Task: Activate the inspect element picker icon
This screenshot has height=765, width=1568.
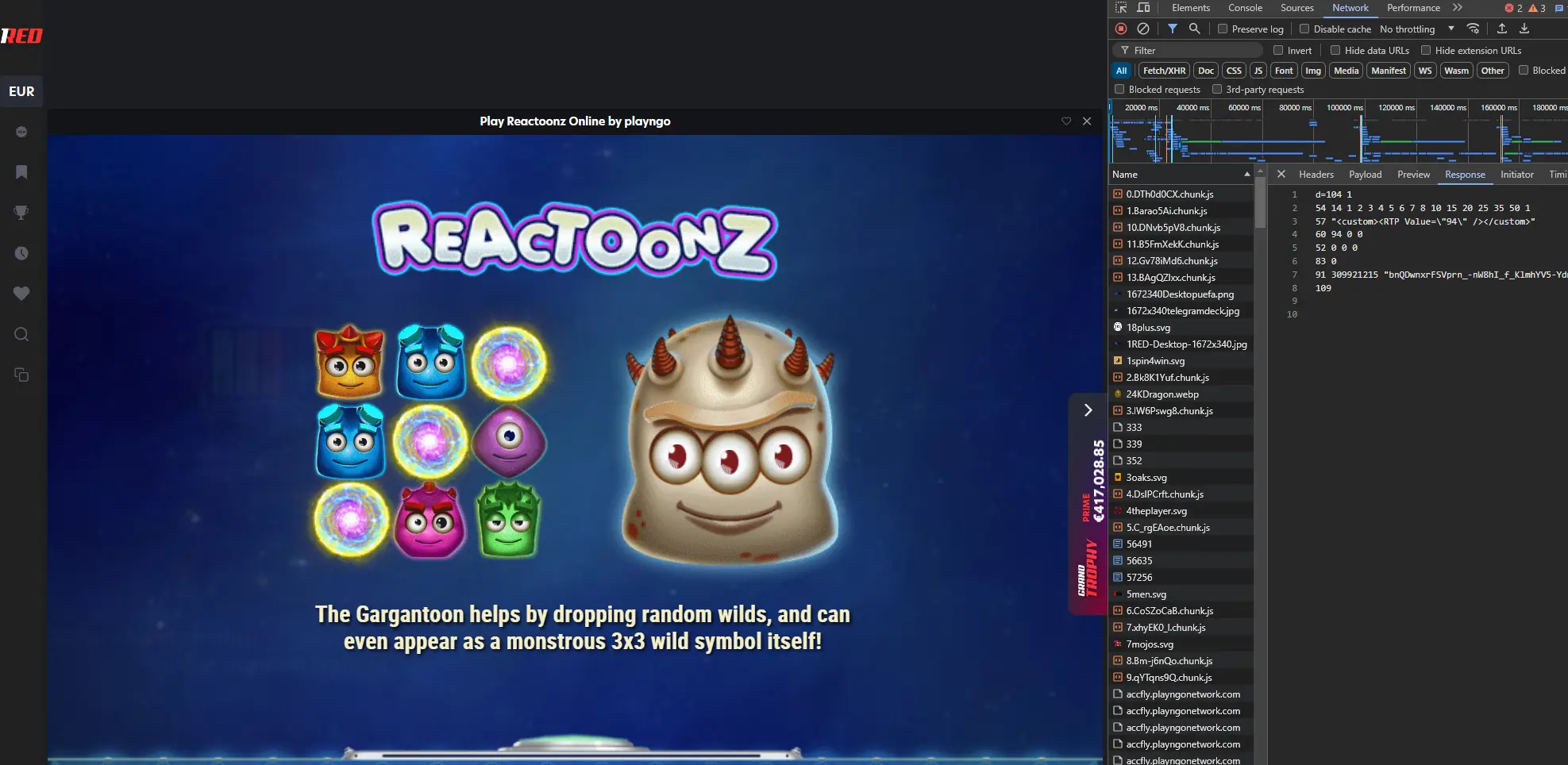Action: (x=1121, y=8)
